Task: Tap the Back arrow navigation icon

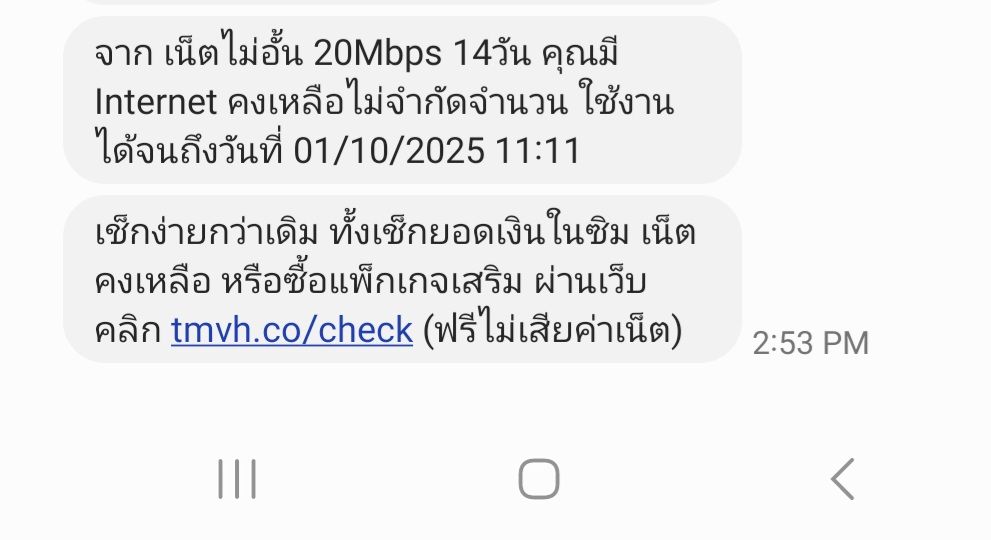Action: pyautogui.click(x=842, y=479)
